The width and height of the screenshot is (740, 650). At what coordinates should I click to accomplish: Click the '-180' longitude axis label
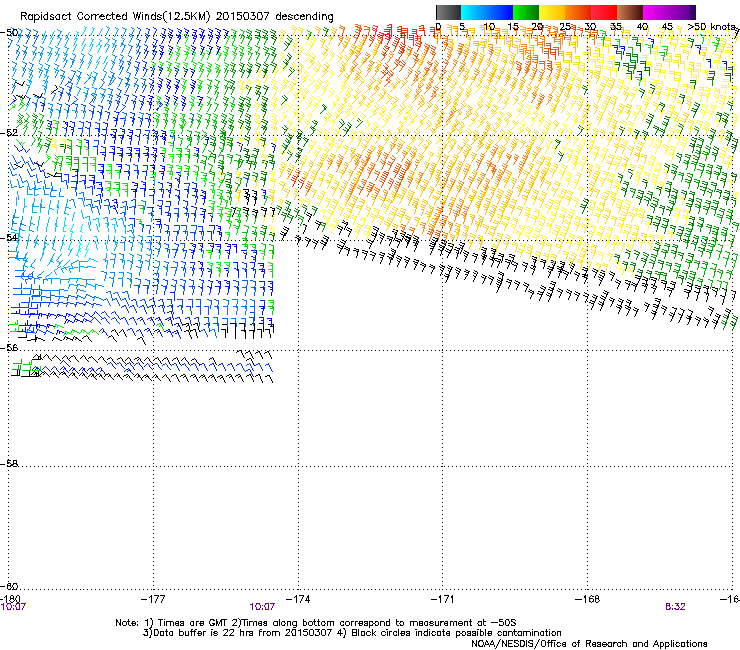[x=10, y=599]
